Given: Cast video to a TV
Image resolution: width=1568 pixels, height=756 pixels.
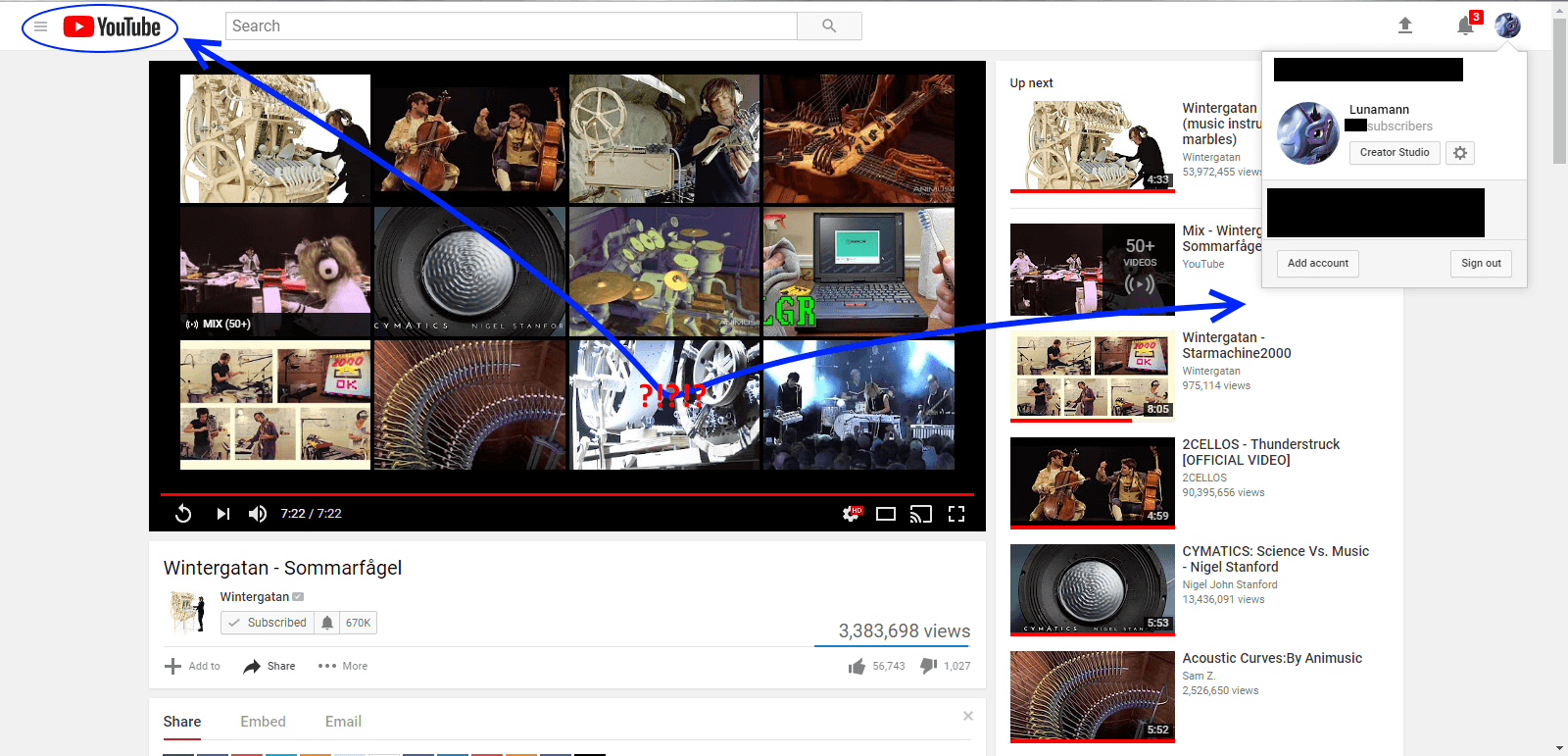Looking at the screenshot, I should pos(921,514).
